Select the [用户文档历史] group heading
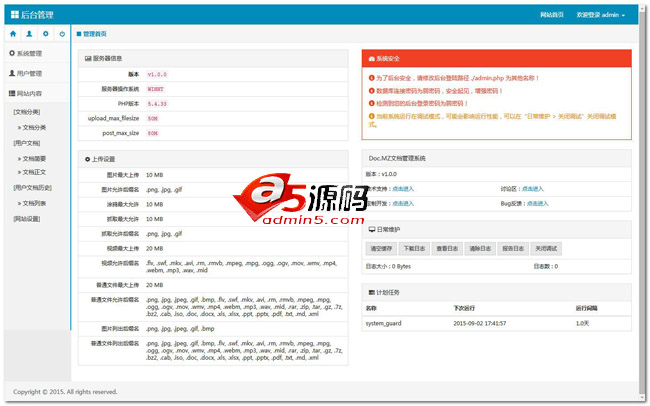The image size is (650, 406). (33, 188)
